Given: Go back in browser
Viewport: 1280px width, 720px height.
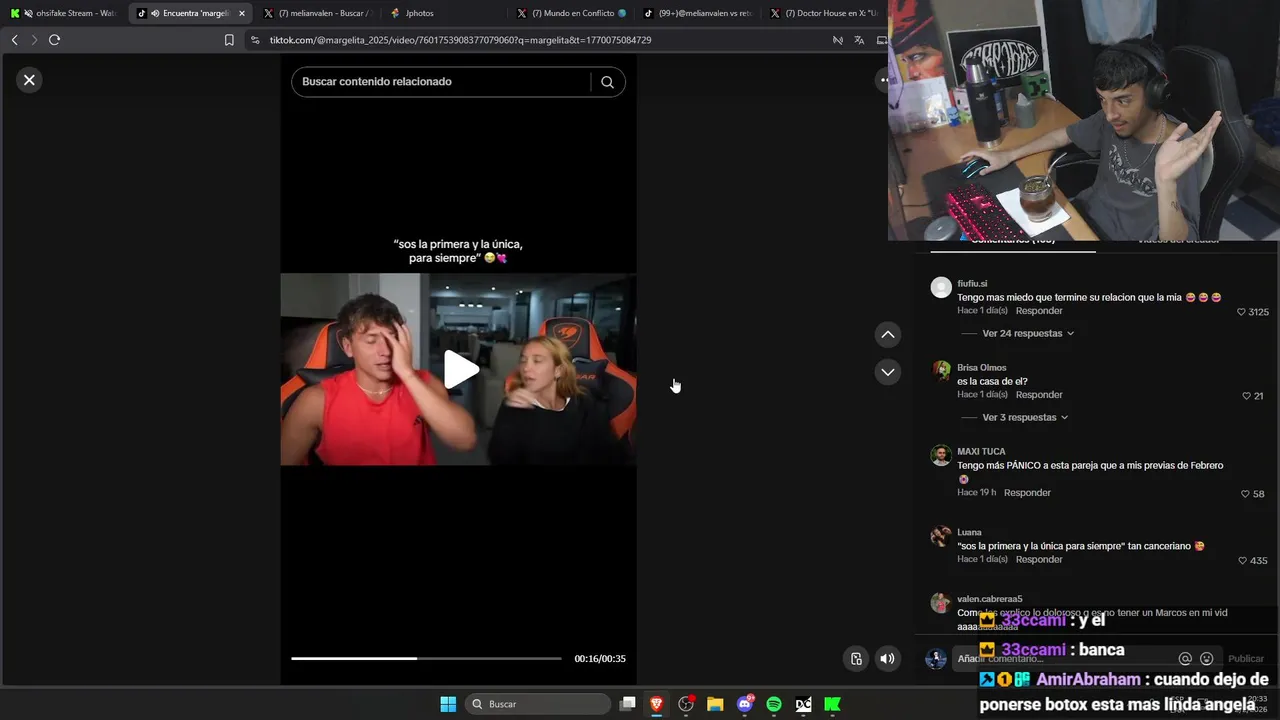Looking at the screenshot, I should pos(14,40).
